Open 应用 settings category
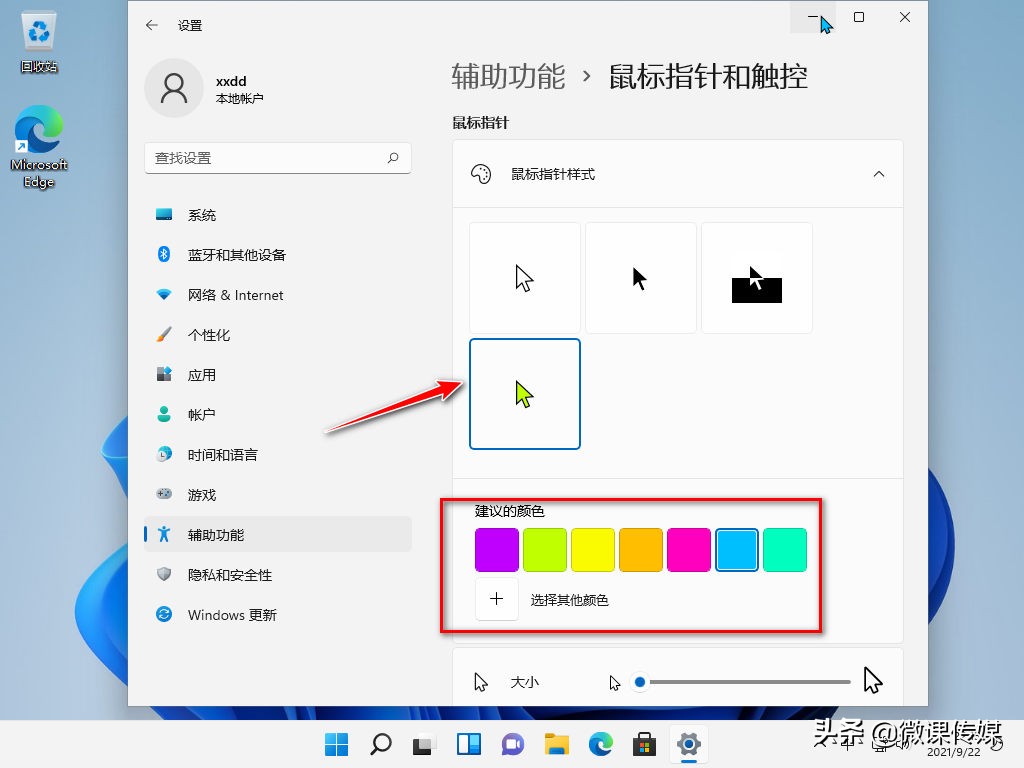The height and width of the screenshot is (768, 1024). click(x=278, y=375)
